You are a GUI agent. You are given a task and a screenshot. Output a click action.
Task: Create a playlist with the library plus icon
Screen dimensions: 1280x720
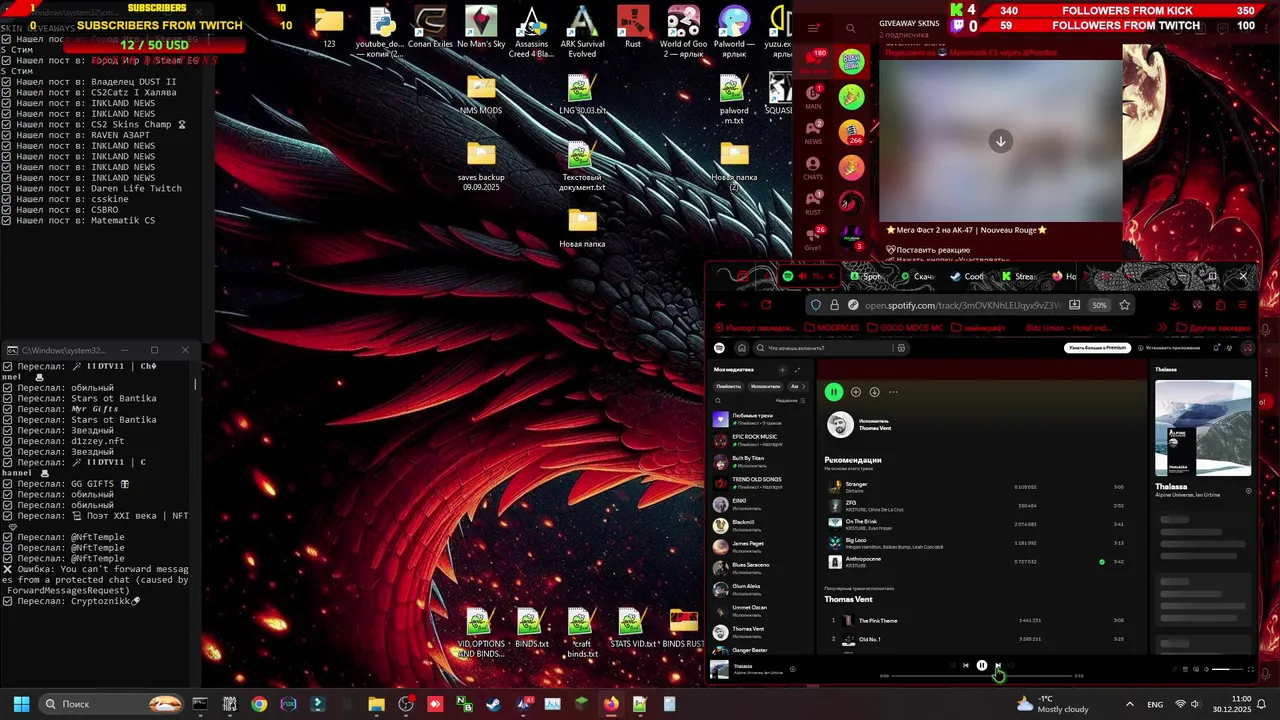783,370
